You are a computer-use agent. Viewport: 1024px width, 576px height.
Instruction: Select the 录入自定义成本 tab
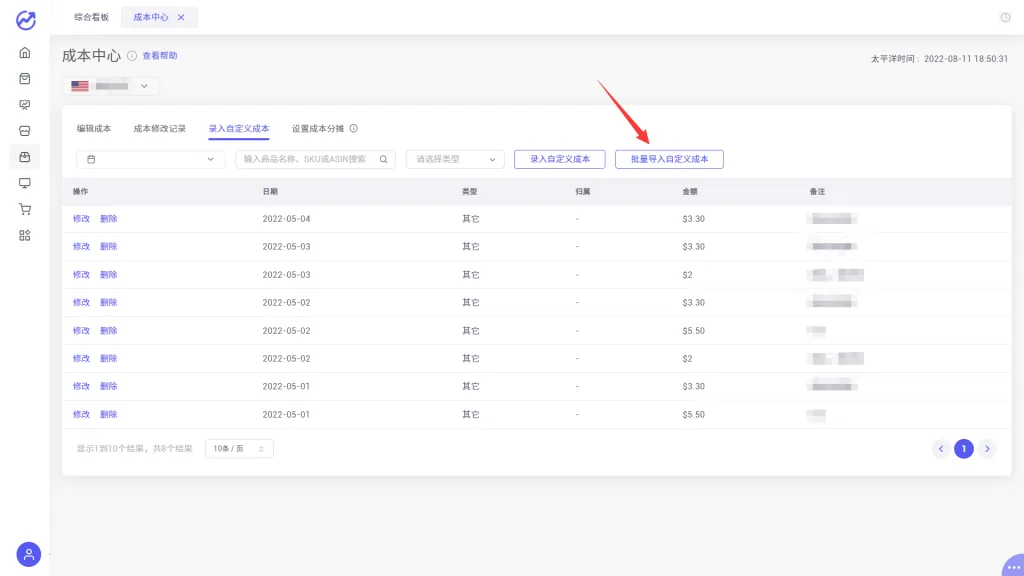[238, 128]
